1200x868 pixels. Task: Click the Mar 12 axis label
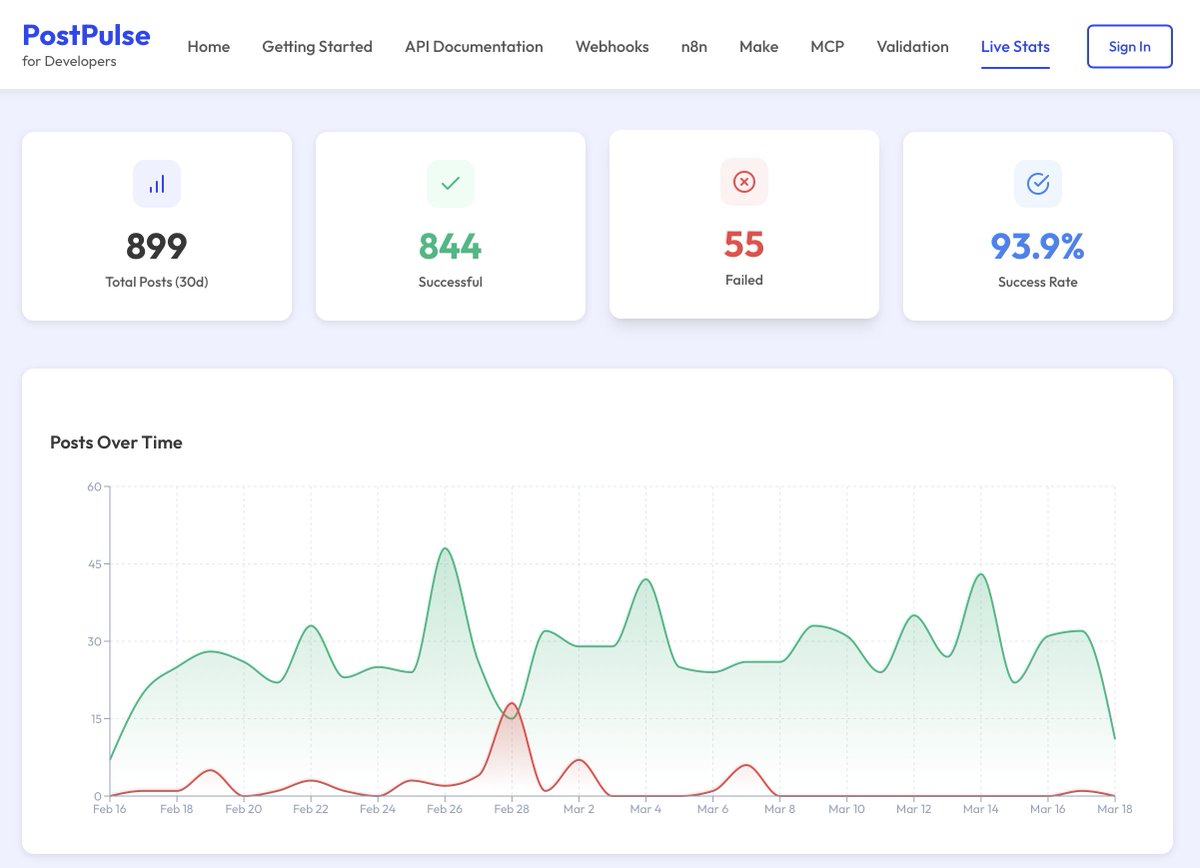tap(914, 809)
